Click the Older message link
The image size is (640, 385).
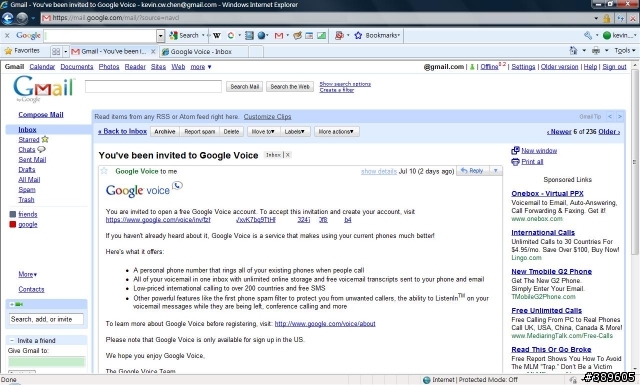click(x=609, y=131)
